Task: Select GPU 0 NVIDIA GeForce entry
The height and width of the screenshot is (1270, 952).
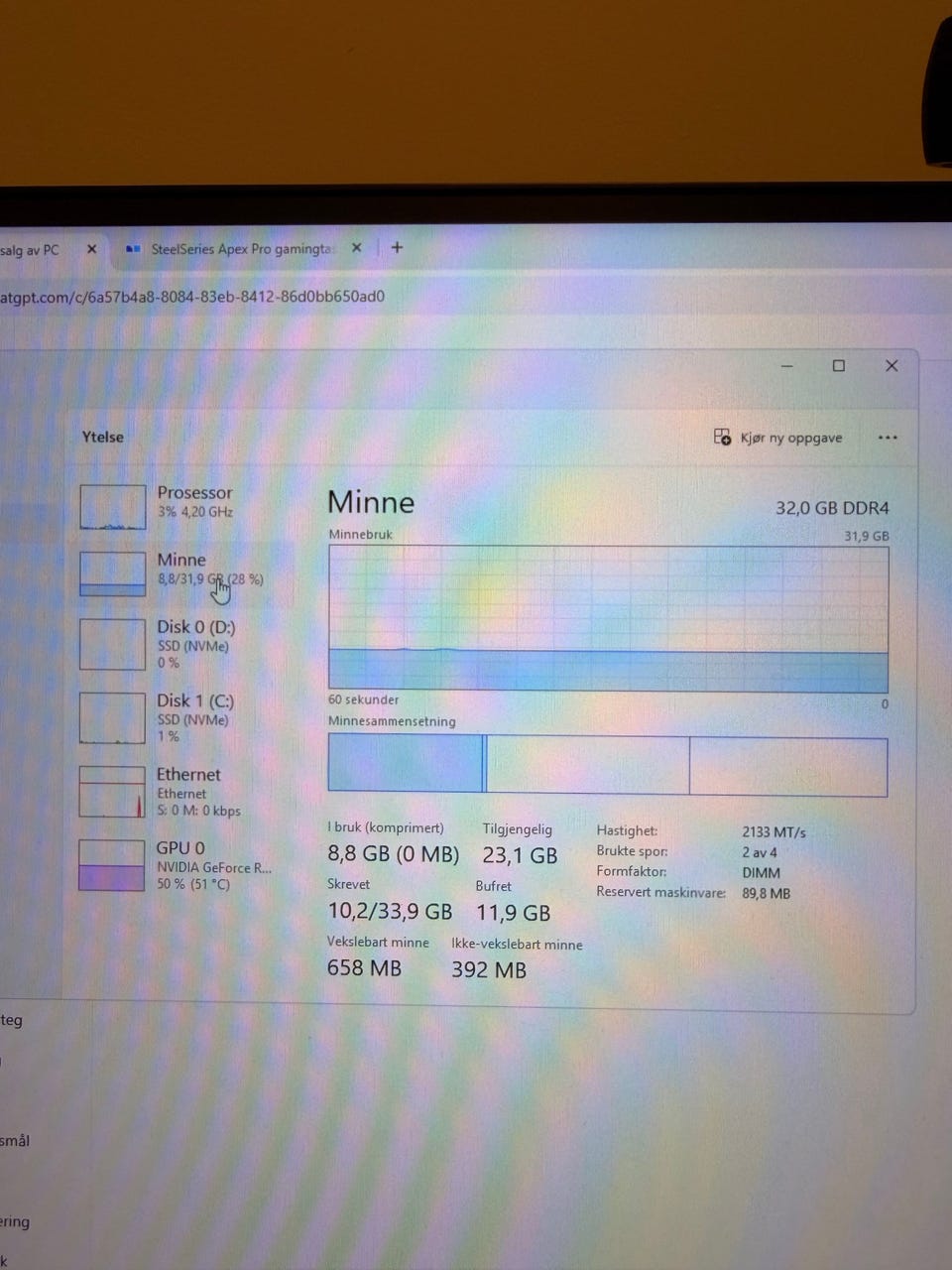Action: pos(185,865)
